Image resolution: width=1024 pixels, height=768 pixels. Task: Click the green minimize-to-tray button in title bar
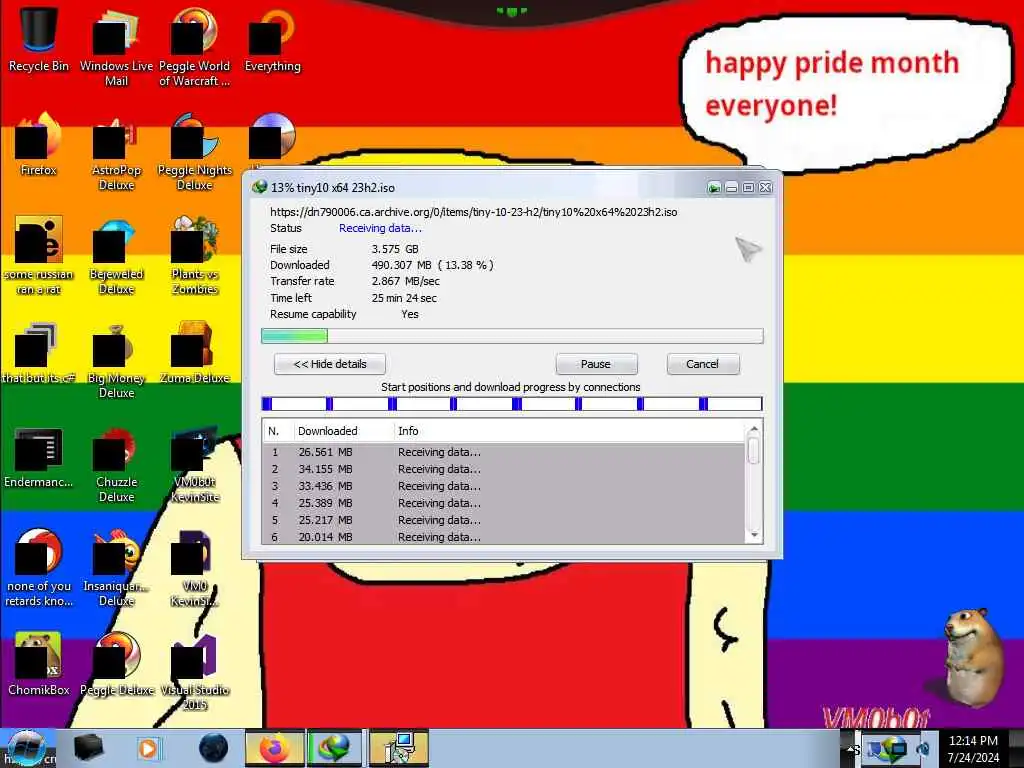pos(714,188)
